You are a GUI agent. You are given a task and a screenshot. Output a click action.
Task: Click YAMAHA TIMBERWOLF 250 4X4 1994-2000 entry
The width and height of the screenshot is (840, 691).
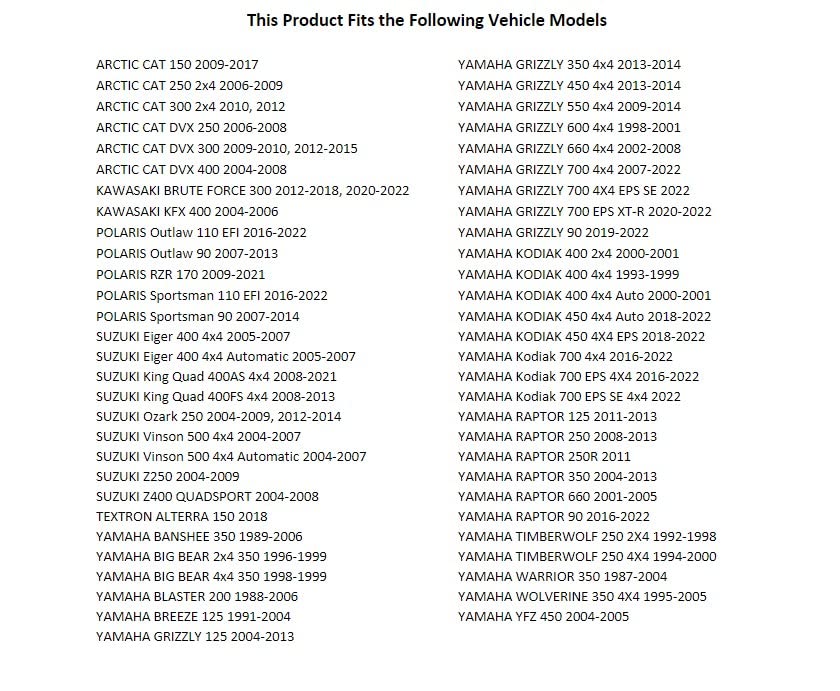pyautogui.click(x=587, y=557)
